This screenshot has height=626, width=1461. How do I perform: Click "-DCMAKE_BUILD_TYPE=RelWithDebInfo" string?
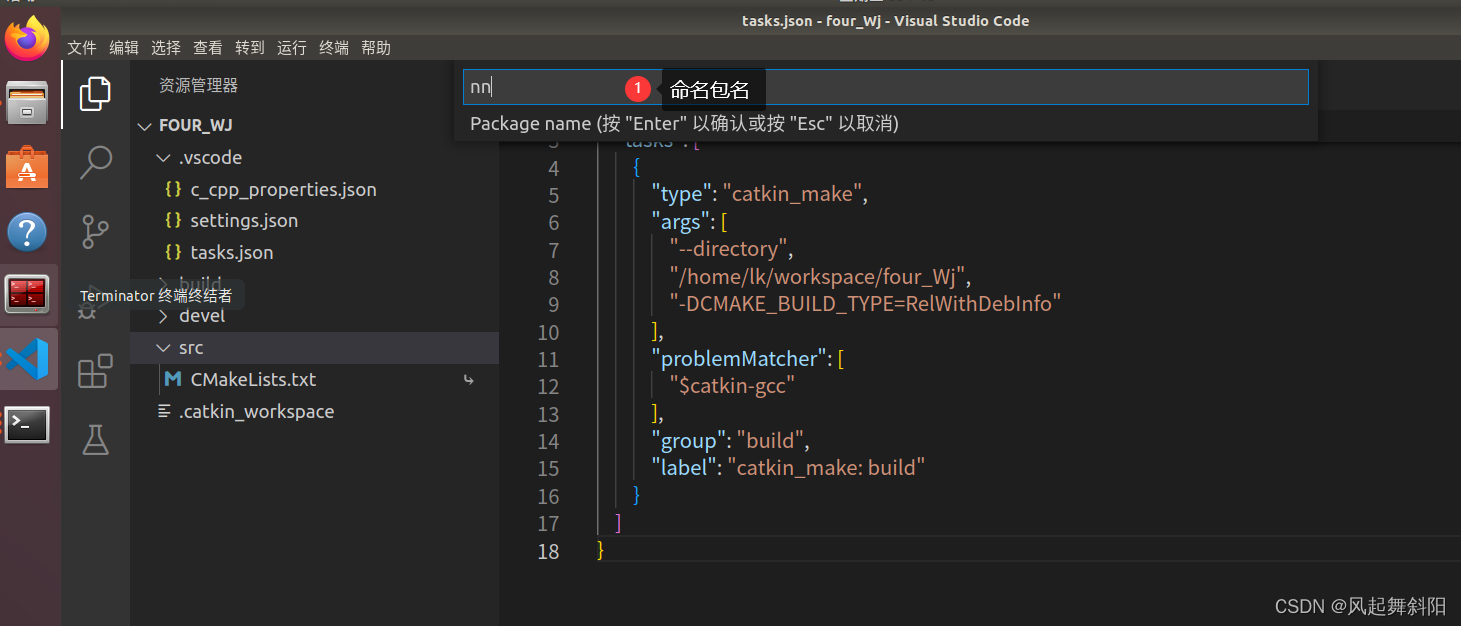tap(865, 304)
